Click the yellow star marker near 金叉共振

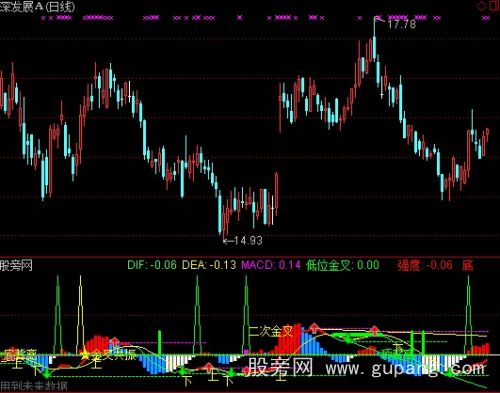tap(84, 356)
